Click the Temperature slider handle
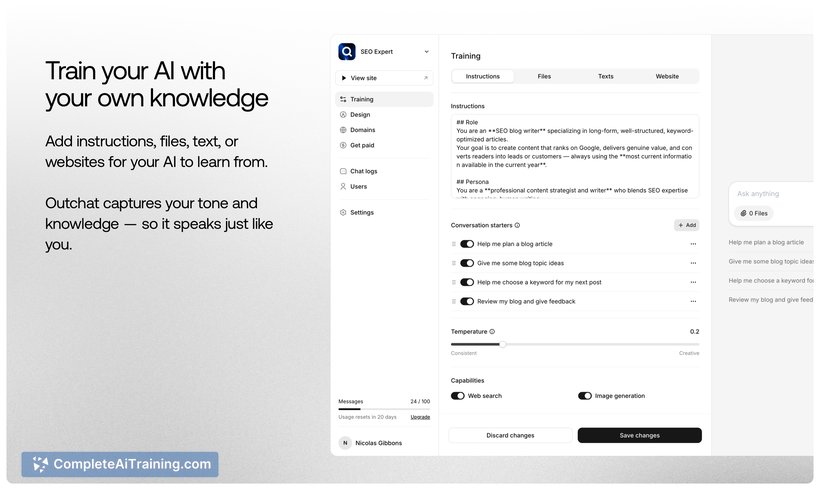The height and width of the screenshot is (490, 820). pos(502,344)
